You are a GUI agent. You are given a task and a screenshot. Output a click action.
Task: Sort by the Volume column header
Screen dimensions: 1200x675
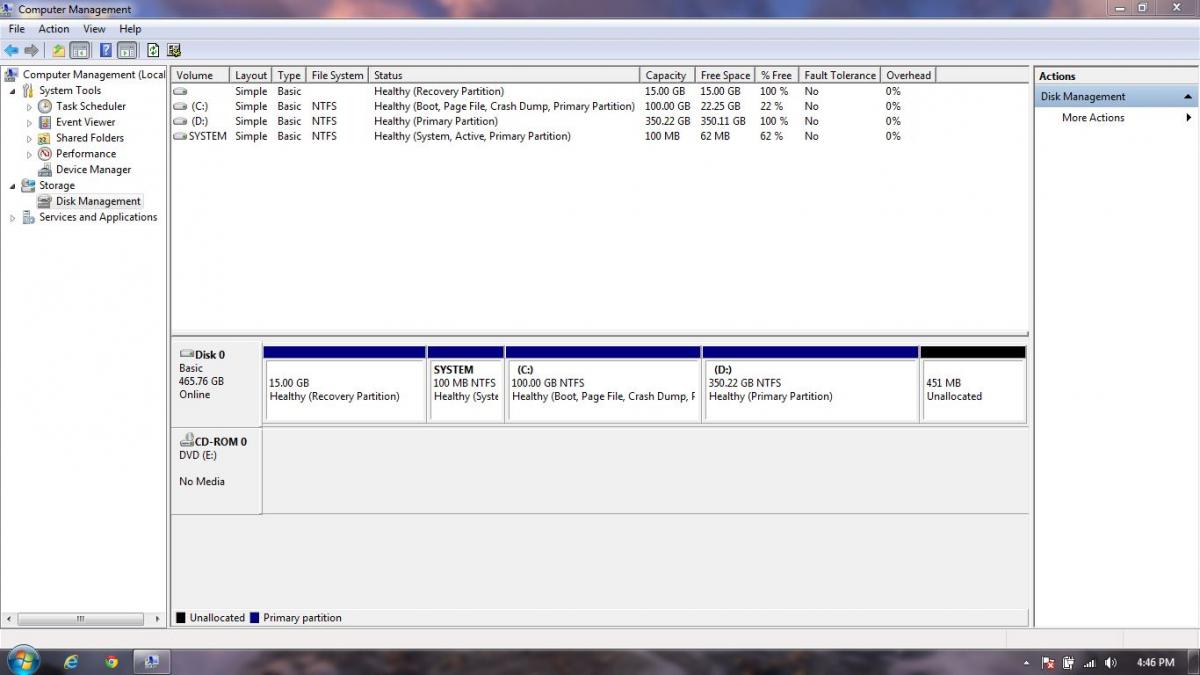pos(201,75)
